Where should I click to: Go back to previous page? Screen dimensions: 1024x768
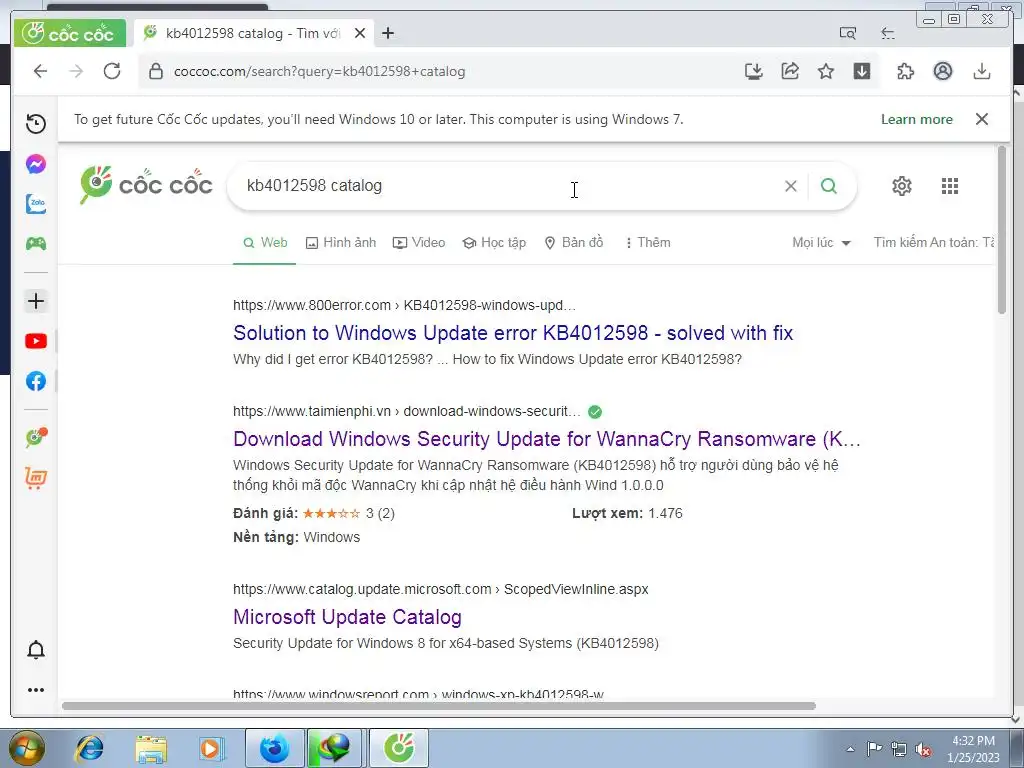click(40, 71)
